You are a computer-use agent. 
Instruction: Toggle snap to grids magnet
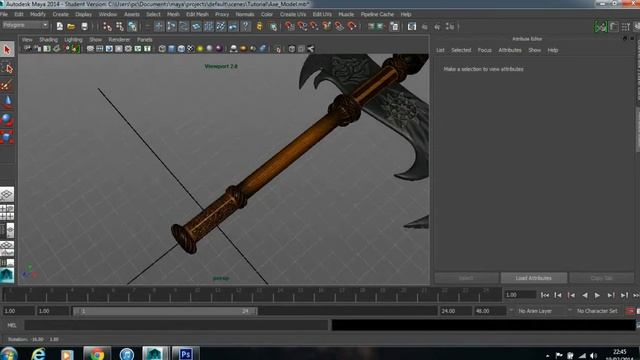coord(289,27)
